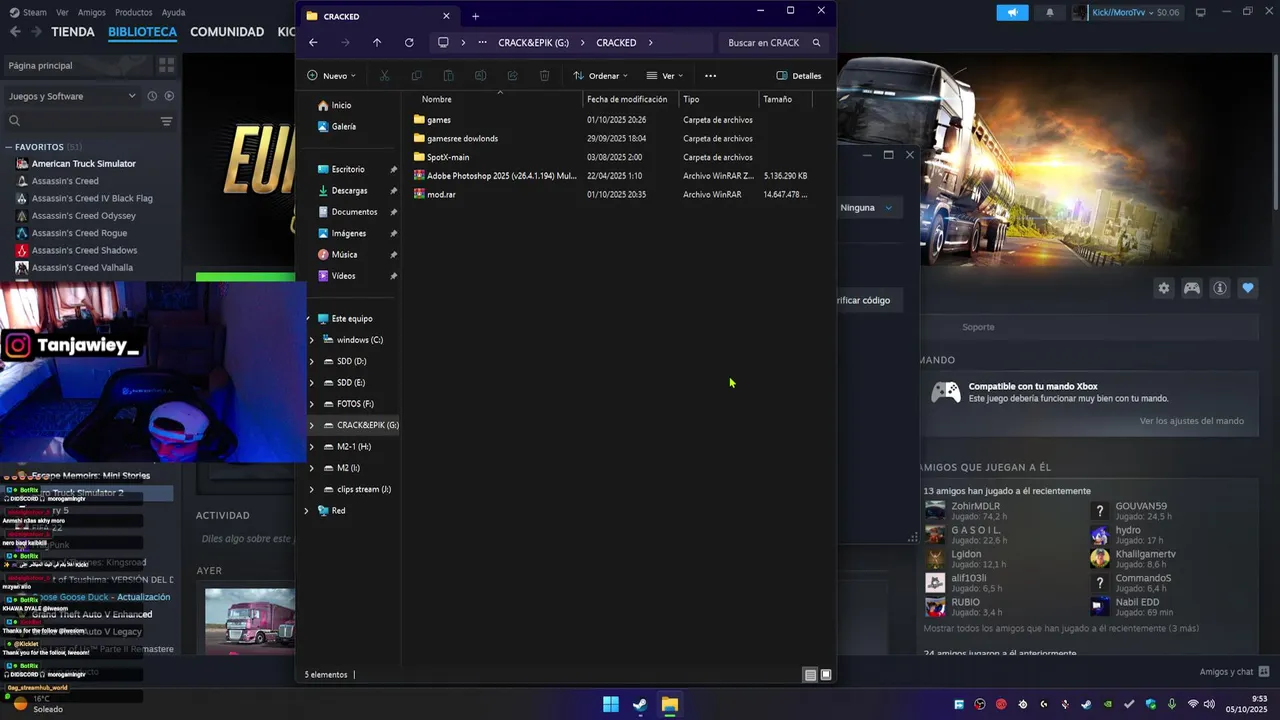Select Assassin's Creed Odyssey in library
1280x720 pixels.
83,216
